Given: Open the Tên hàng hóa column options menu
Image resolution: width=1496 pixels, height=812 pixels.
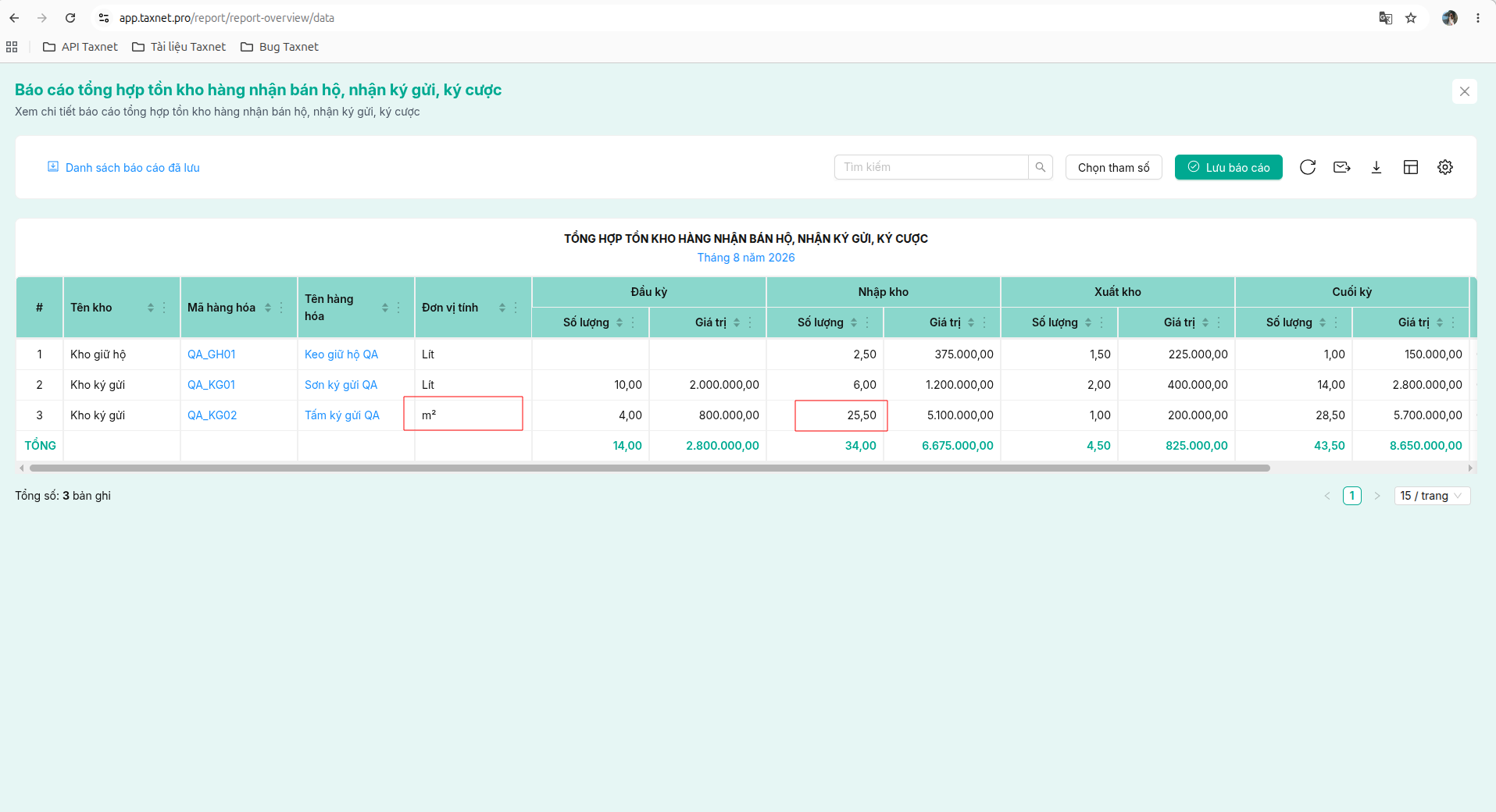Looking at the screenshot, I should tap(398, 308).
